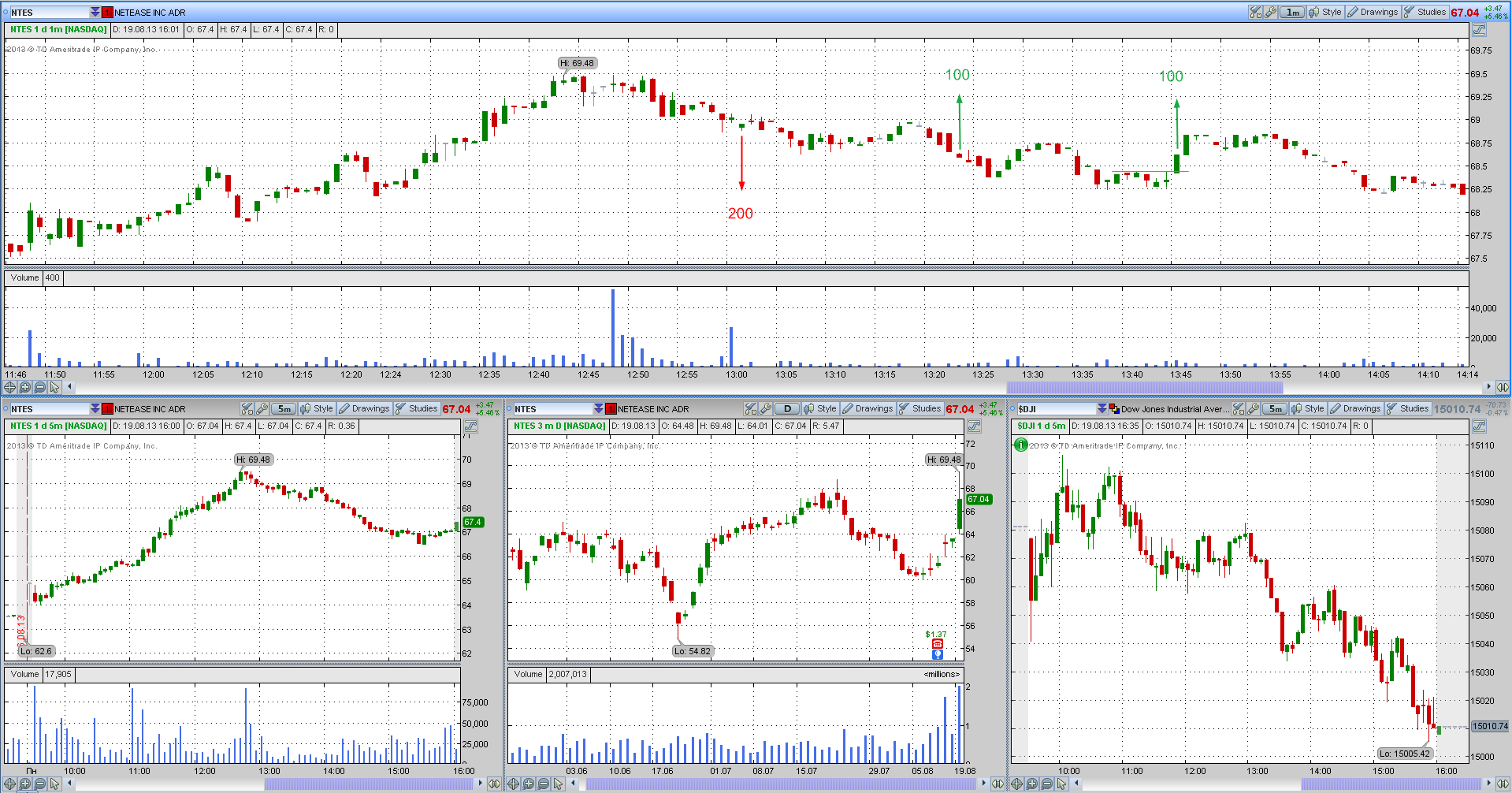
Task: Open Drawings menu in $DJI chart
Action: point(1354,408)
